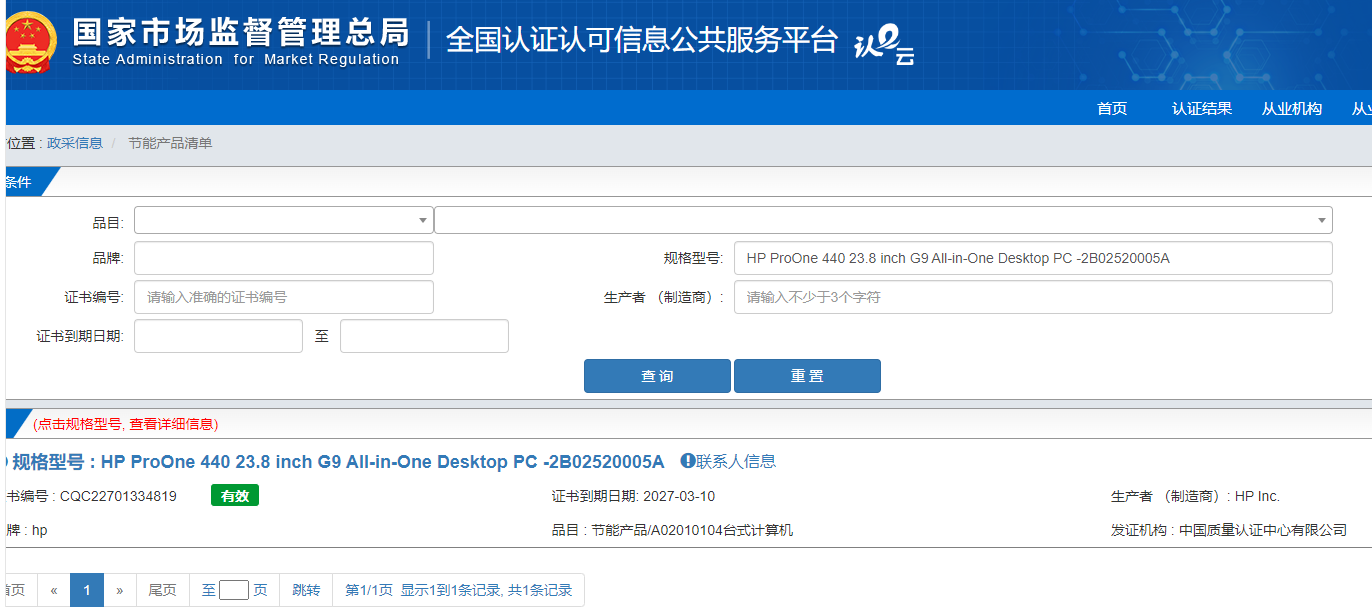Click the page number jump input
The width and height of the screenshot is (1372, 607).
[234, 590]
